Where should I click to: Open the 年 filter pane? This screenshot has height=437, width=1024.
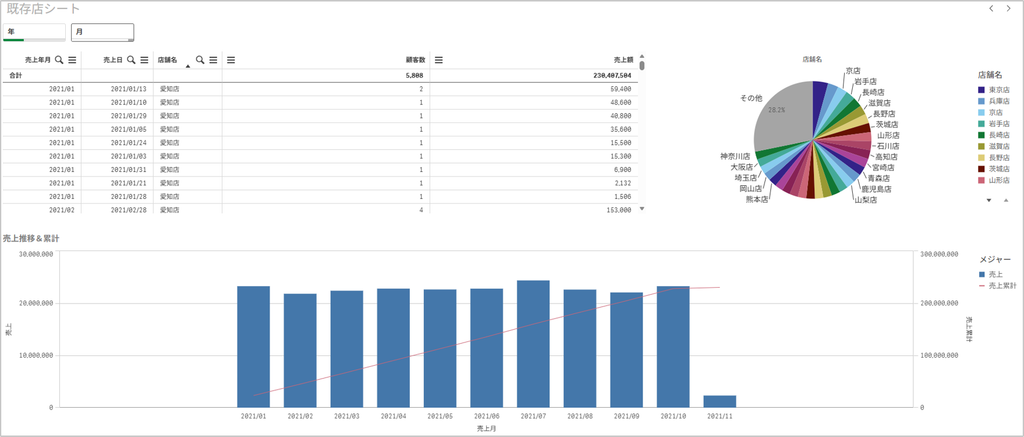tap(35, 32)
